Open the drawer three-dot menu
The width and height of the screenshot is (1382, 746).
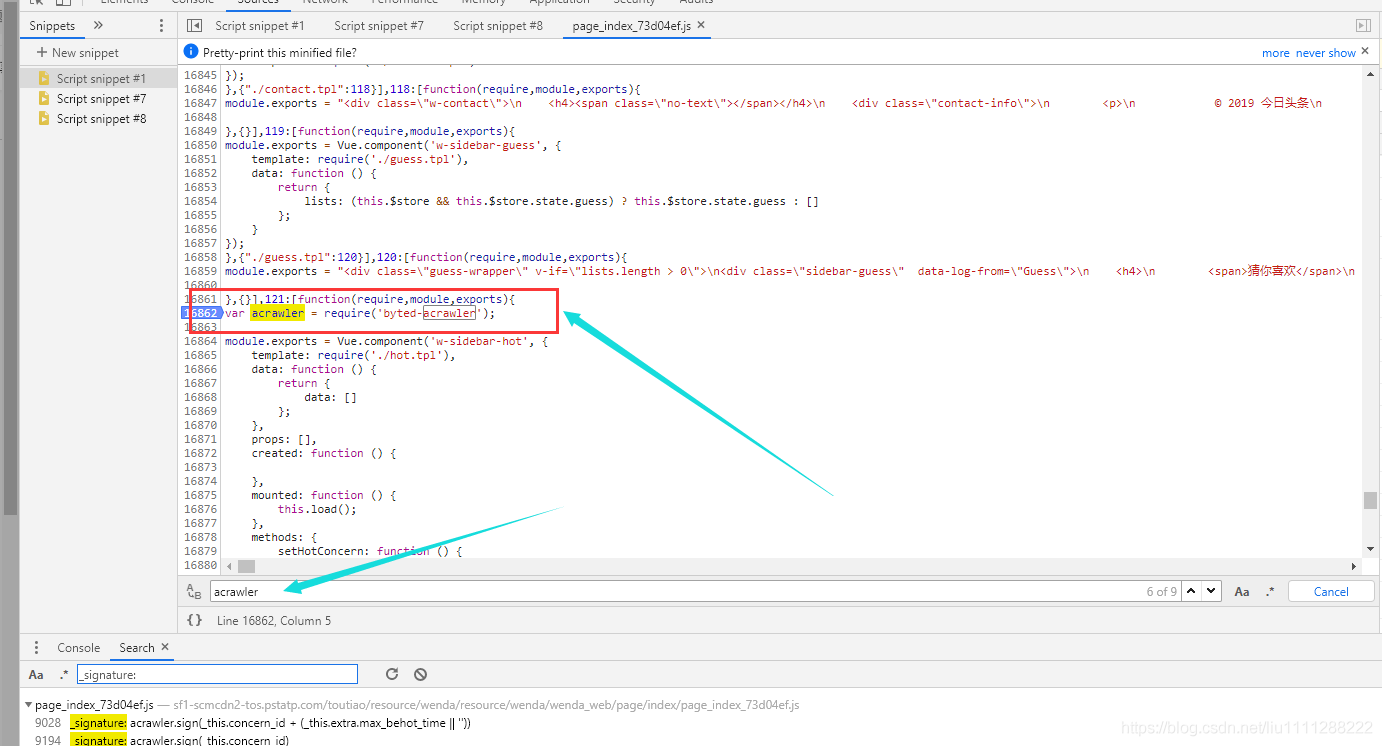[x=36, y=648]
